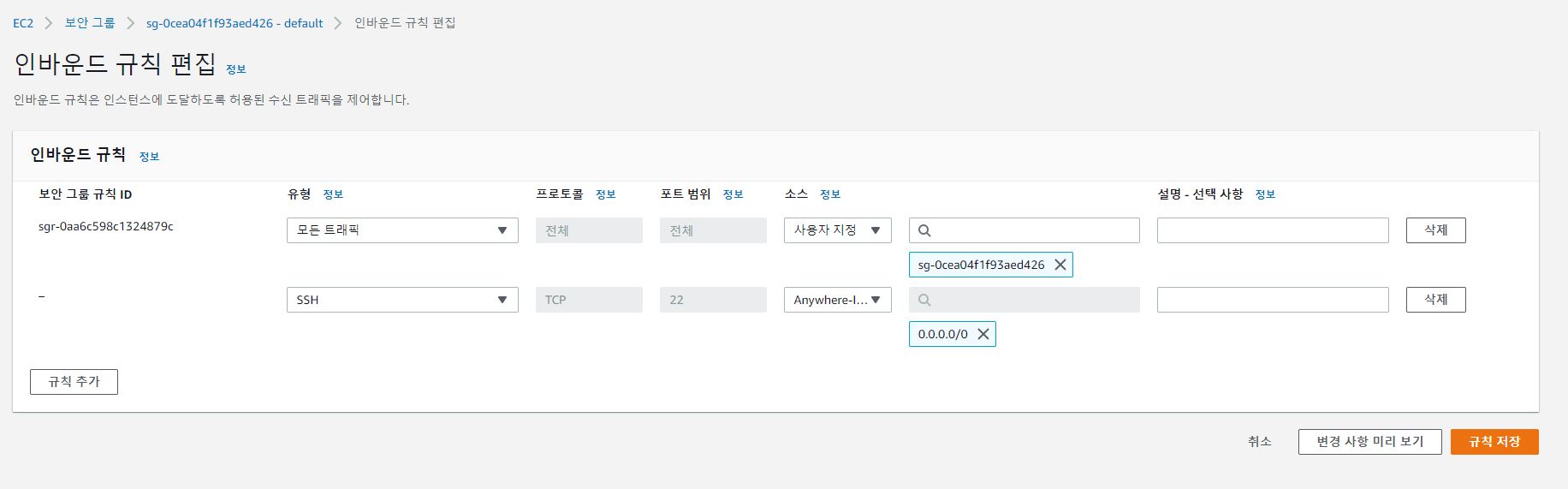Focus description field for SSH rule
Viewport: 1568px width, 489px height.
point(1273,300)
